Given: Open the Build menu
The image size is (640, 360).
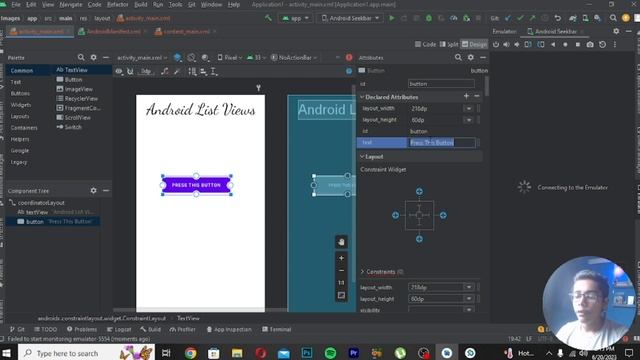Looking at the screenshot, I should [x=141, y=4].
